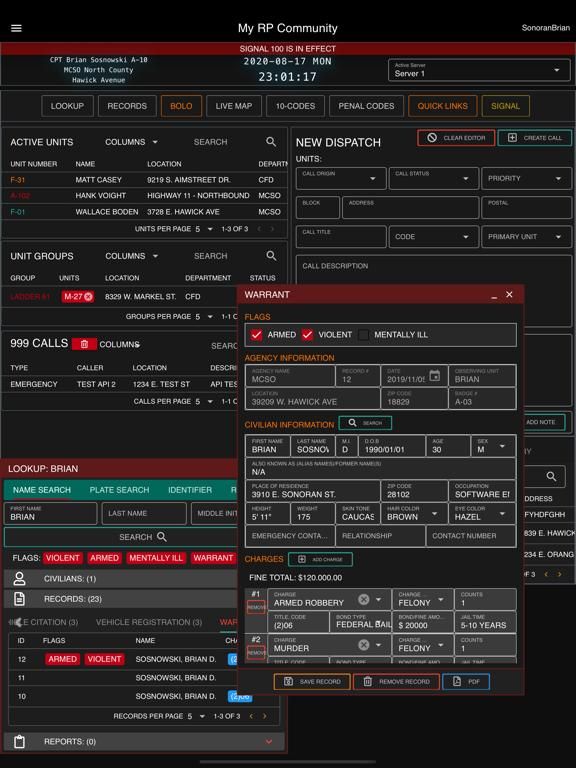Image resolution: width=576 pixels, height=768 pixels.
Task: Click Address field in New Dispatch
Action: (x=410, y=207)
